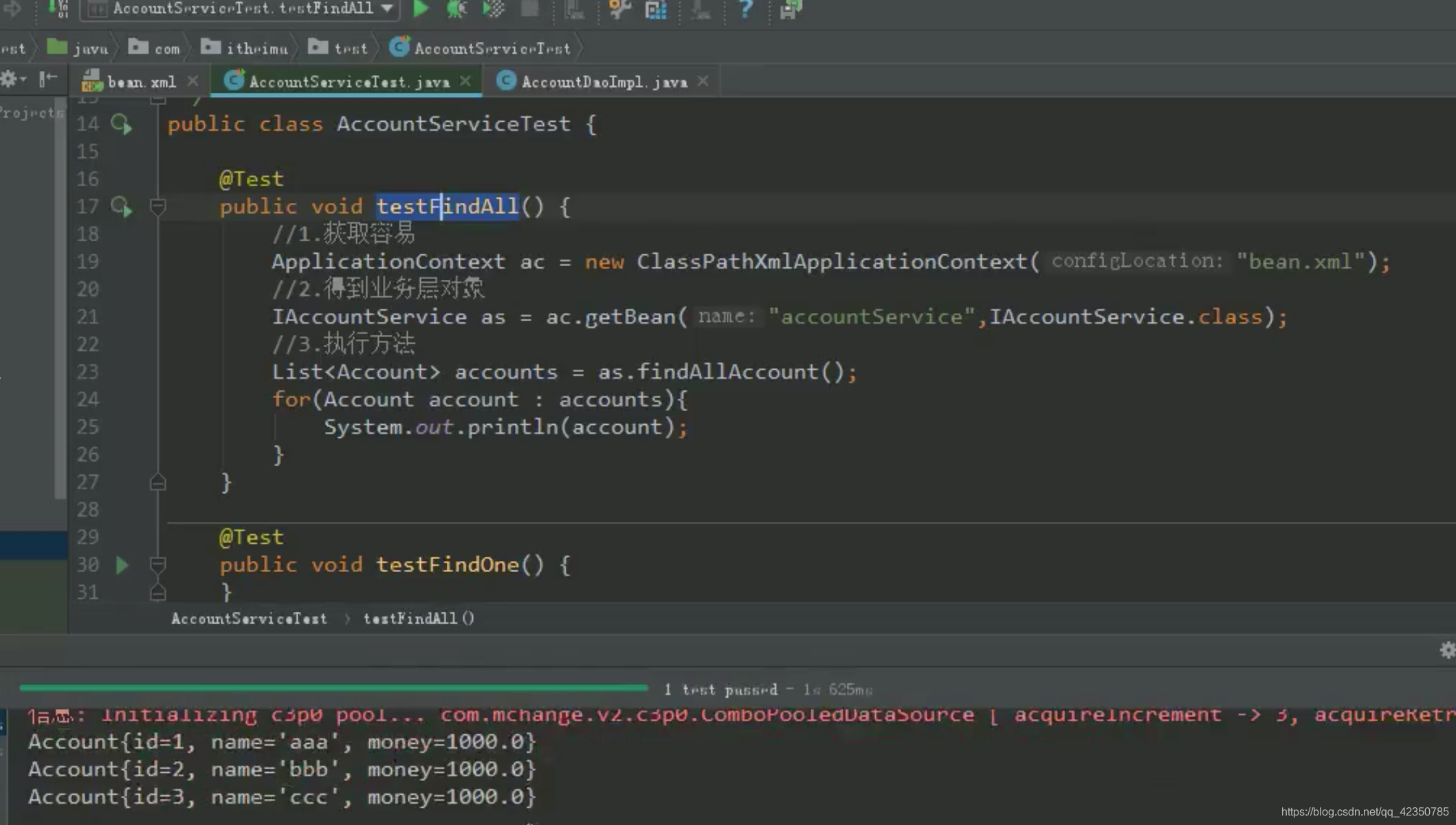Click console line Account{id=3, name='ccc'
The image size is (1456, 825).
[x=282, y=797]
